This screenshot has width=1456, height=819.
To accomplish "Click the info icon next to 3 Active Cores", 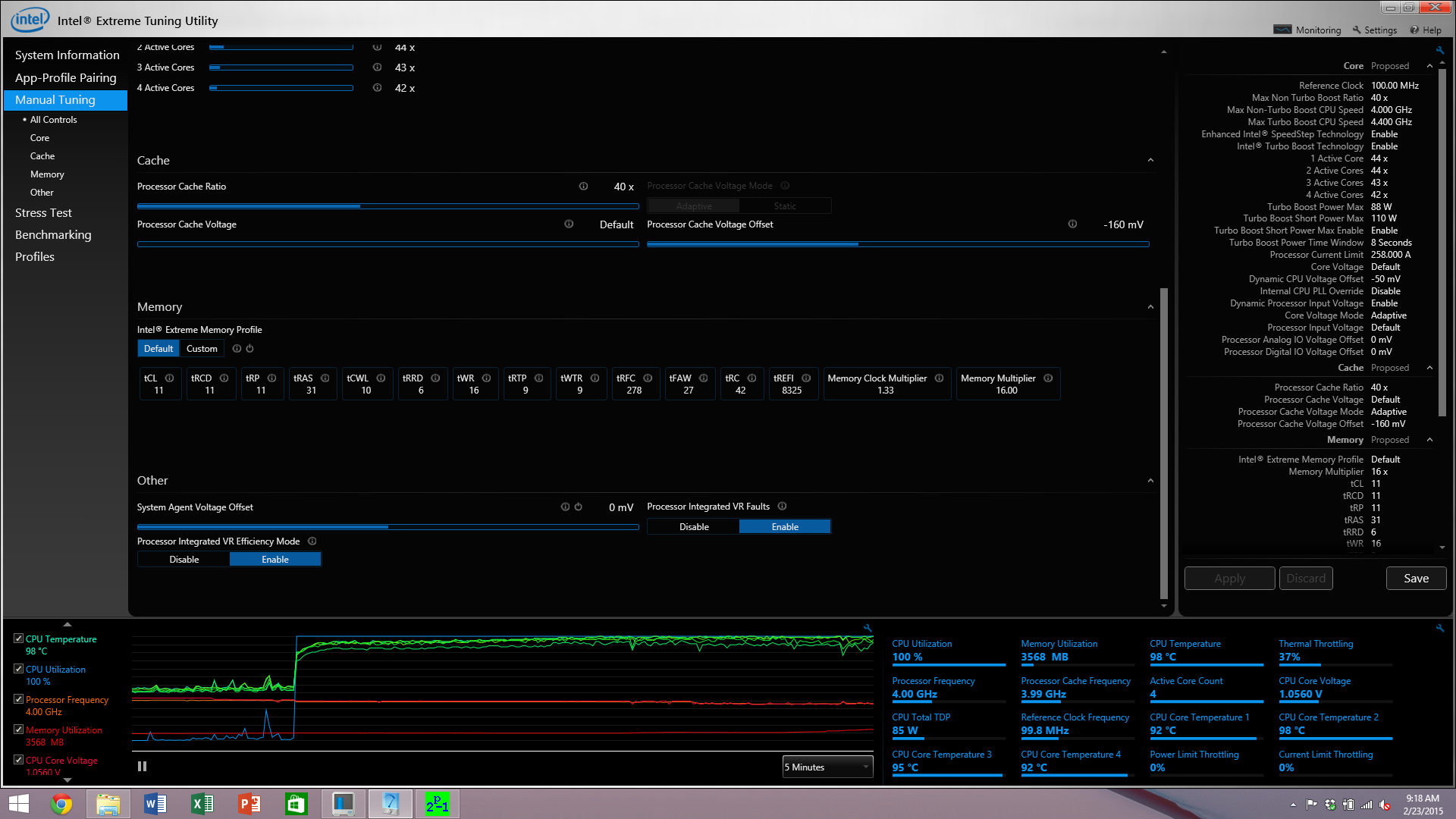I will [377, 67].
